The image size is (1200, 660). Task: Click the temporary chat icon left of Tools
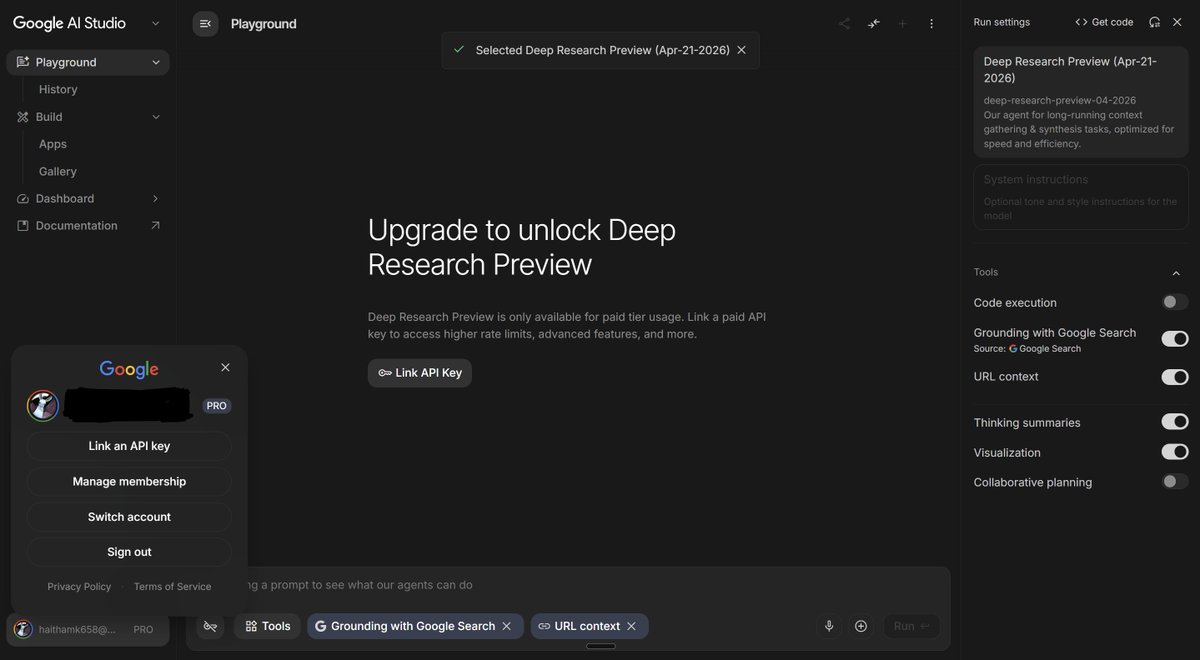210,626
